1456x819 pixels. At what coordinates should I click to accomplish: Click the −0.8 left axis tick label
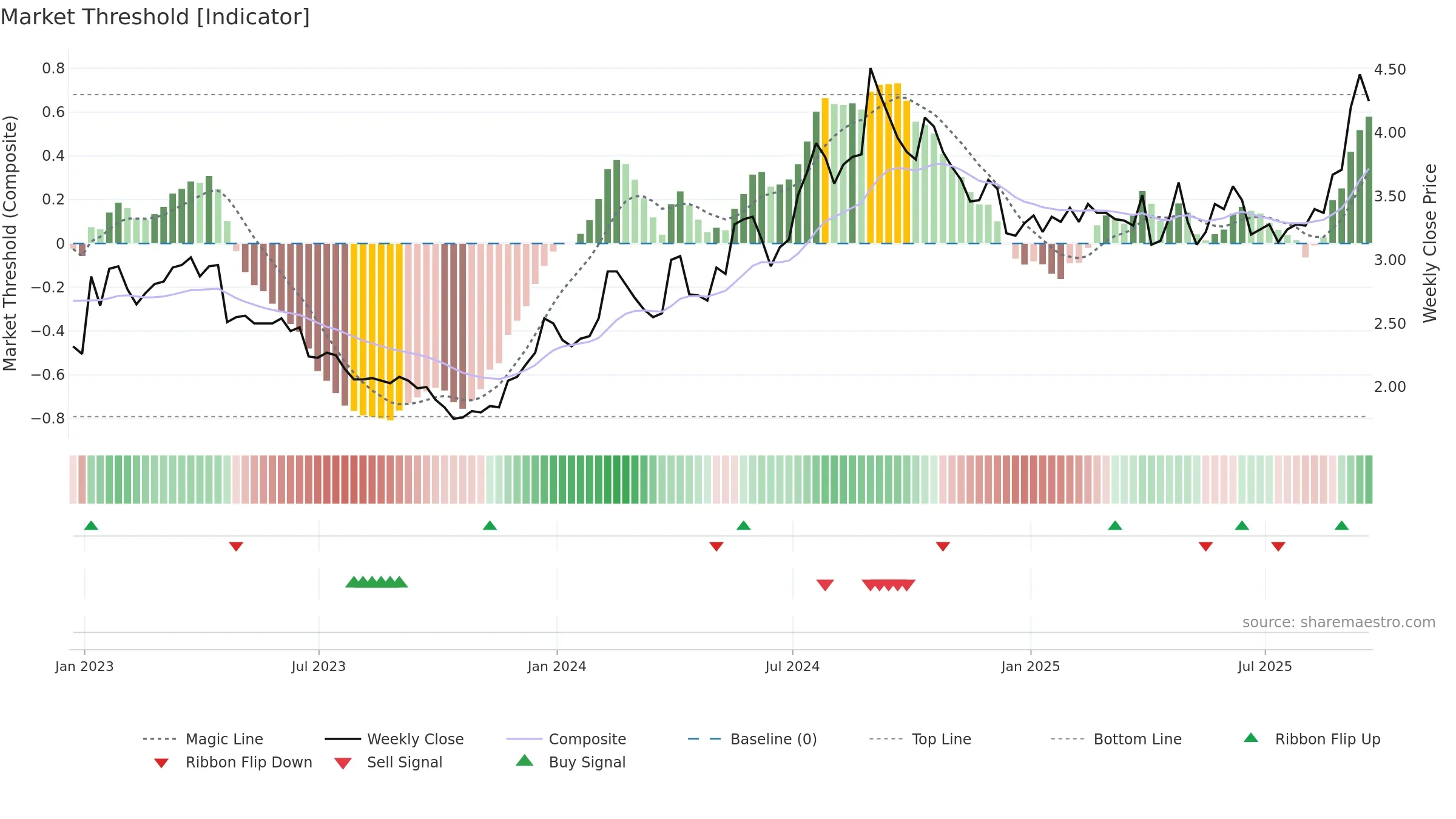pyautogui.click(x=48, y=418)
